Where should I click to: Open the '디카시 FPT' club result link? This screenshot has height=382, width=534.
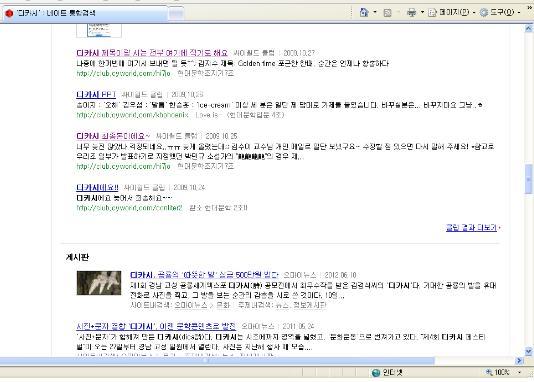(96, 94)
